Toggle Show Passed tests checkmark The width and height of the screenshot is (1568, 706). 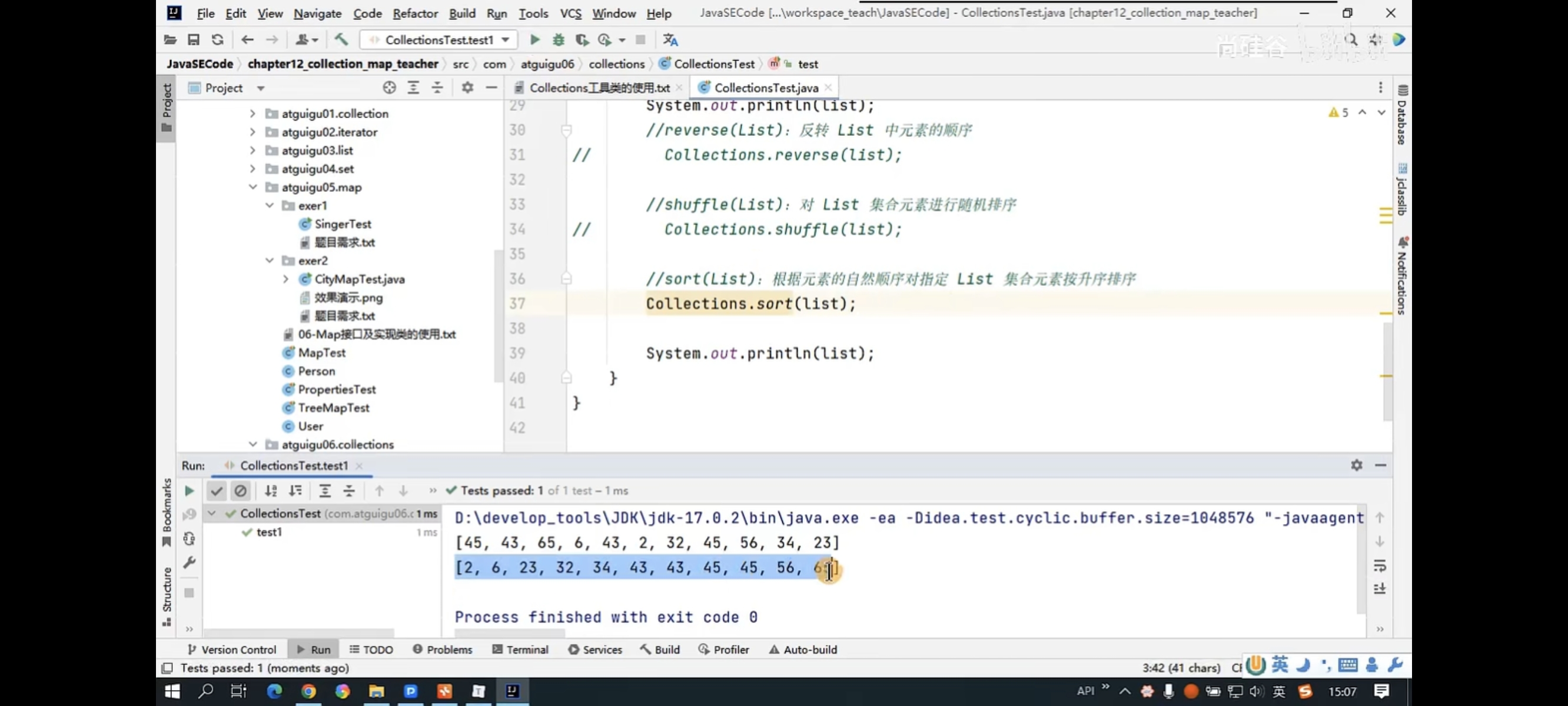(216, 491)
